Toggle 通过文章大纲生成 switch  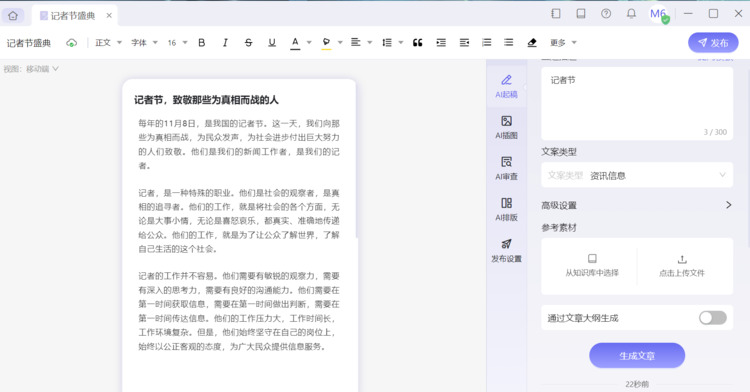click(x=713, y=318)
